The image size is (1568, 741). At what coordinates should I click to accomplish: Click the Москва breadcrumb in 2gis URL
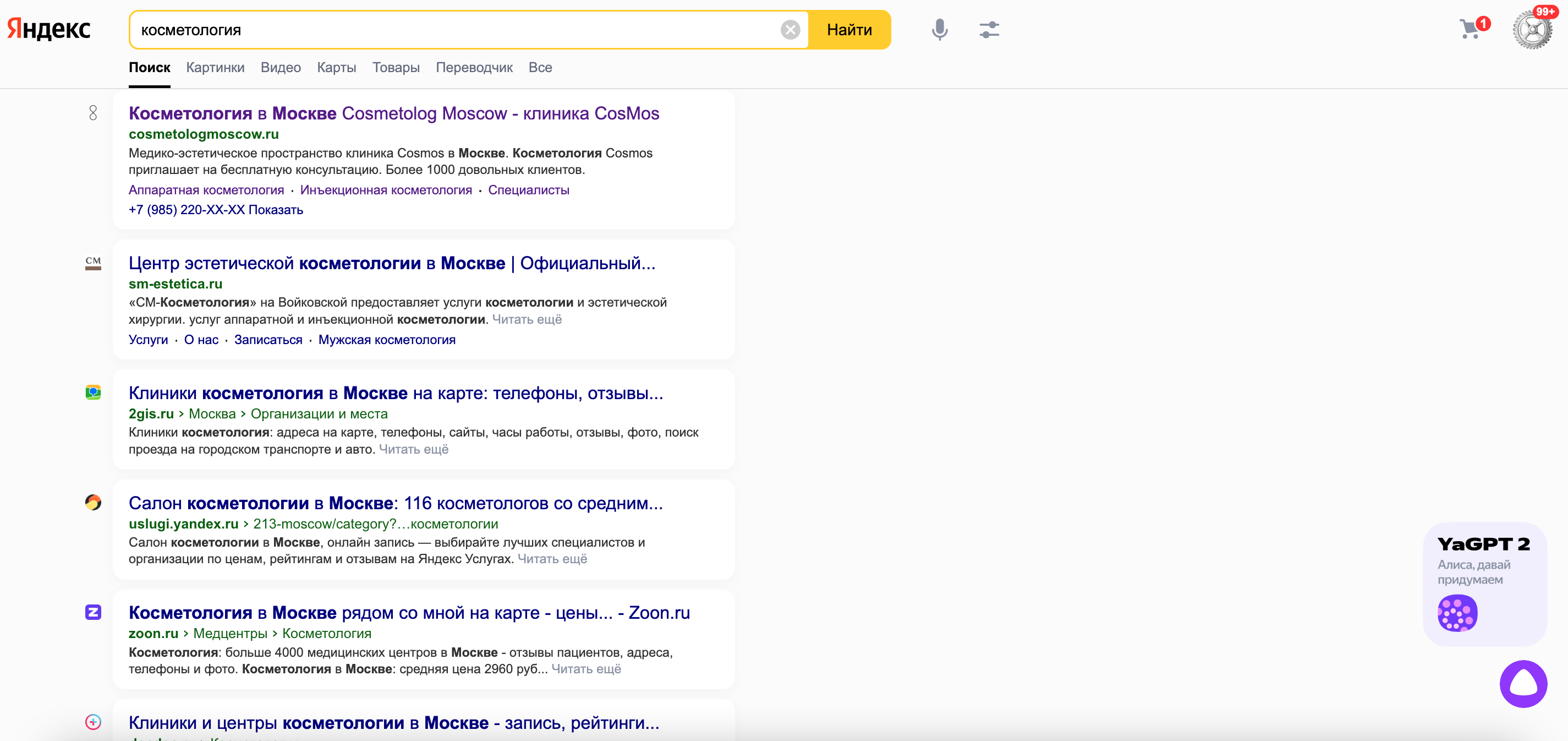tap(212, 414)
